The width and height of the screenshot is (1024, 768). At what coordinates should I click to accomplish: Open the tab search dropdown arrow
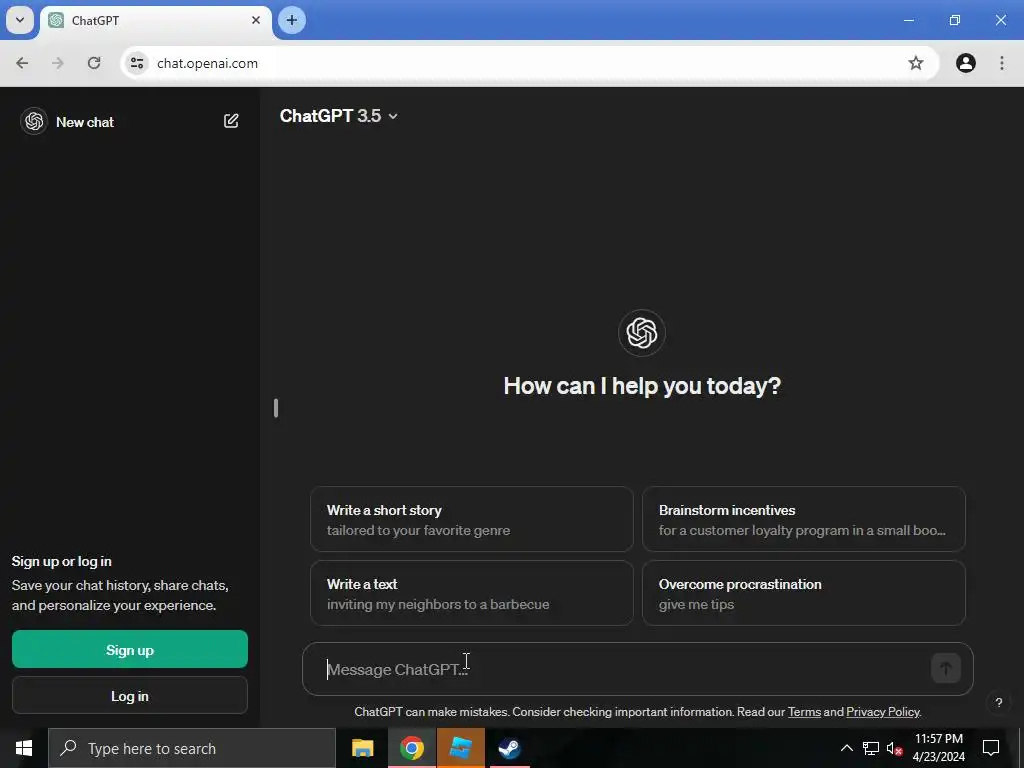[20, 20]
